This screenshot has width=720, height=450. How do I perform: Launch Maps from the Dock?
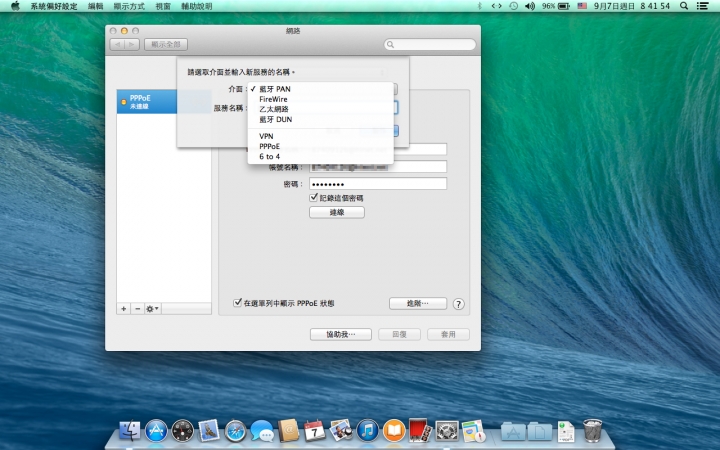(473, 431)
